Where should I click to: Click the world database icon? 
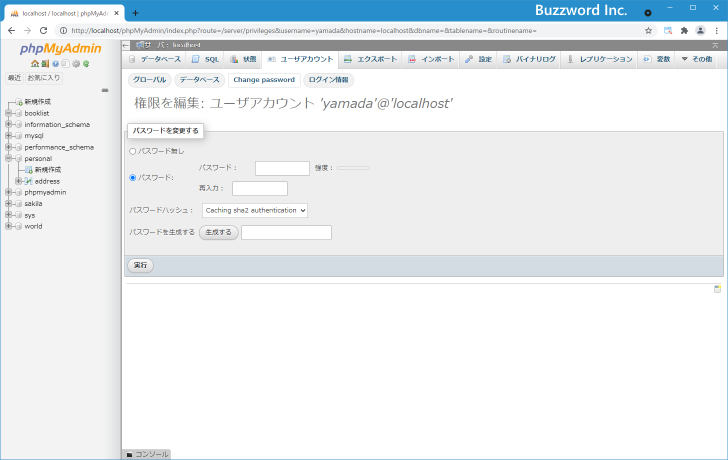[19, 226]
